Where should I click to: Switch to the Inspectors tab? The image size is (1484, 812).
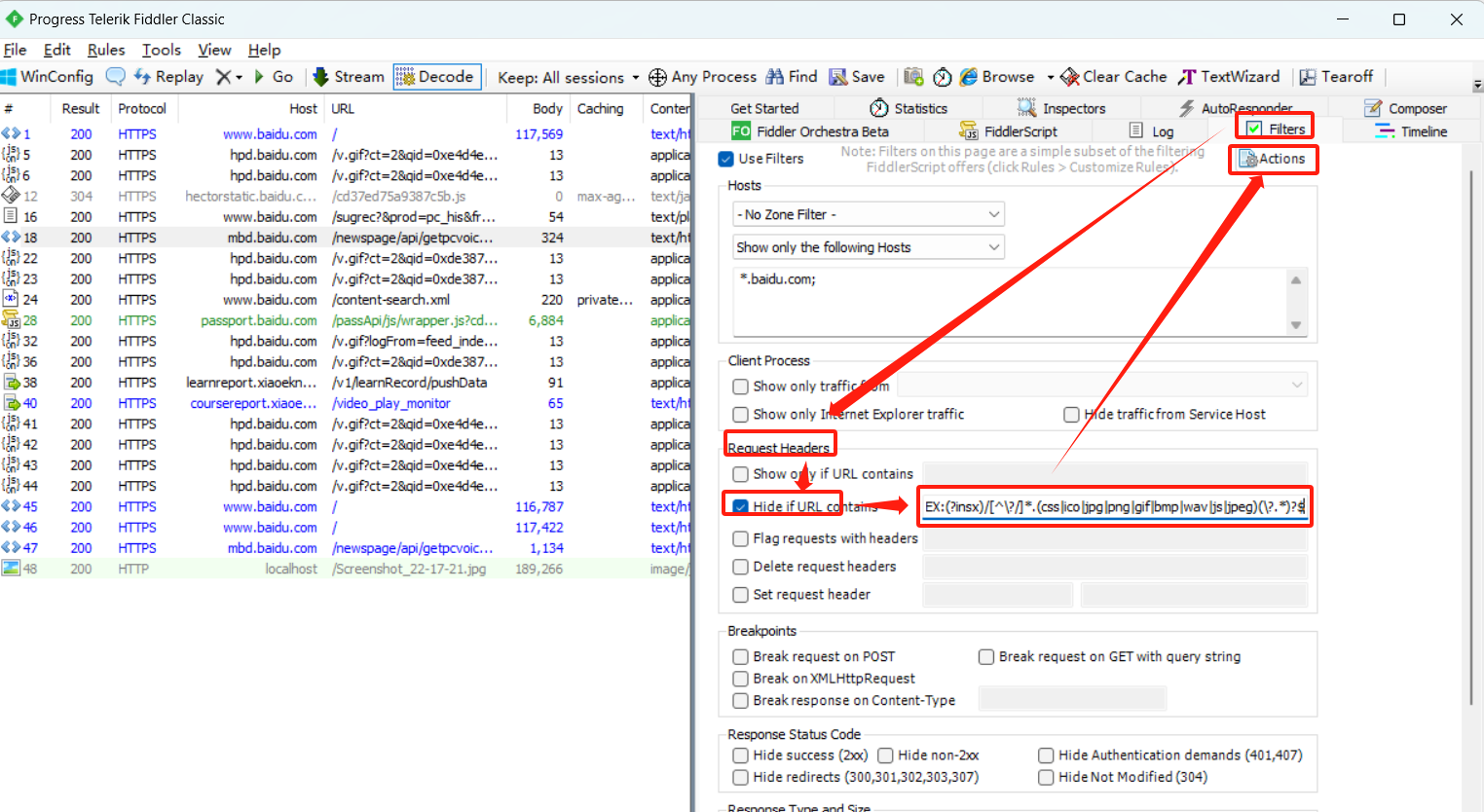[x=1061, y=109]
